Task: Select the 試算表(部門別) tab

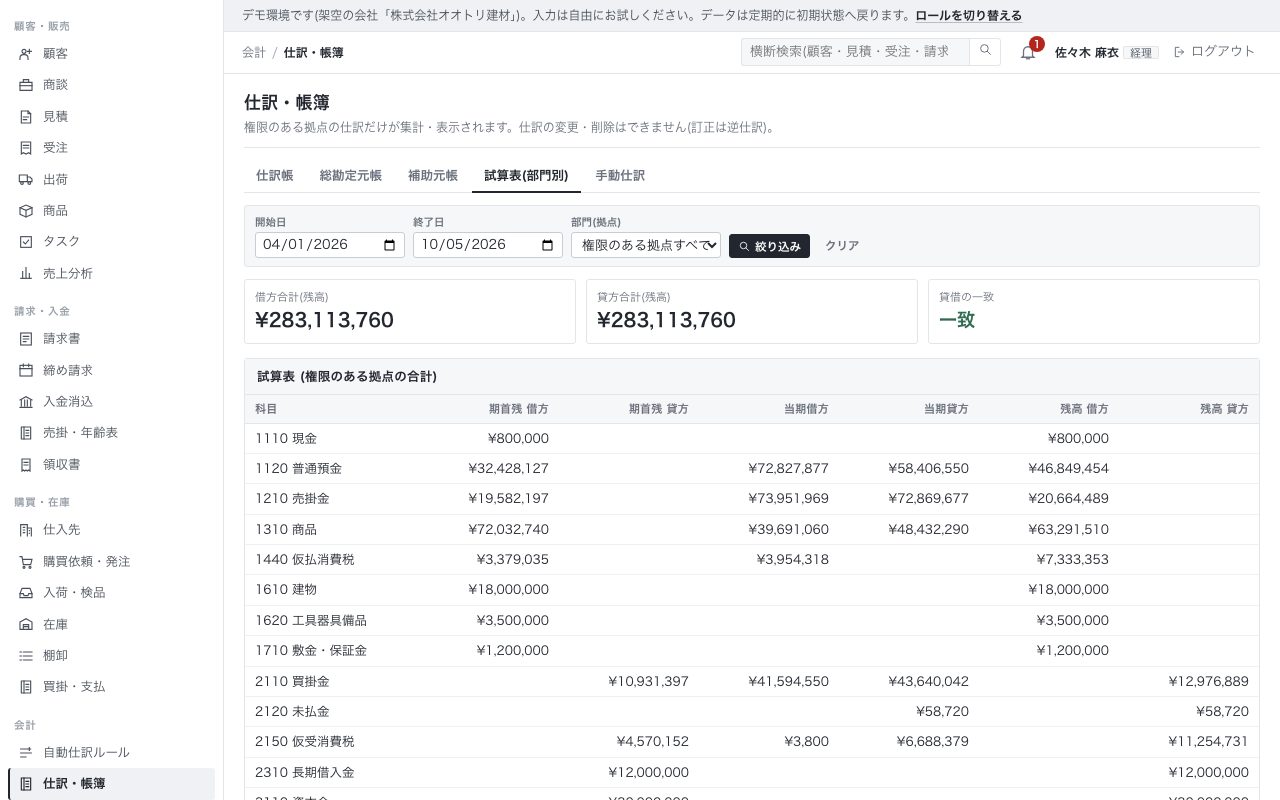Action: click(x=526, y=175)
